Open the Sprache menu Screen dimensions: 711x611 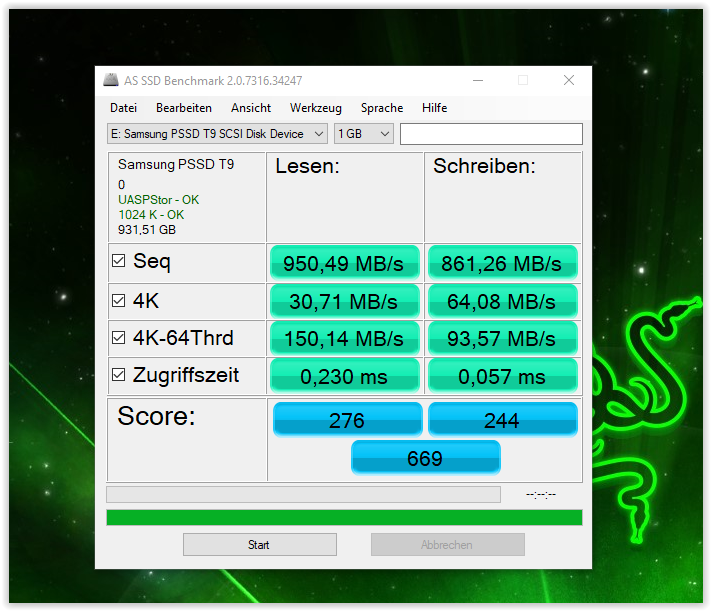(x=382, y=108)
